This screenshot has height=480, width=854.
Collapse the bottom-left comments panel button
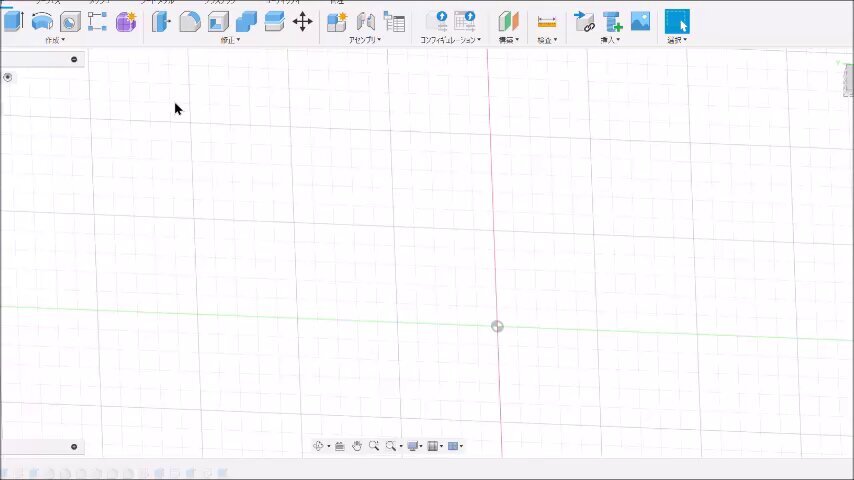(x=74, y=447)
